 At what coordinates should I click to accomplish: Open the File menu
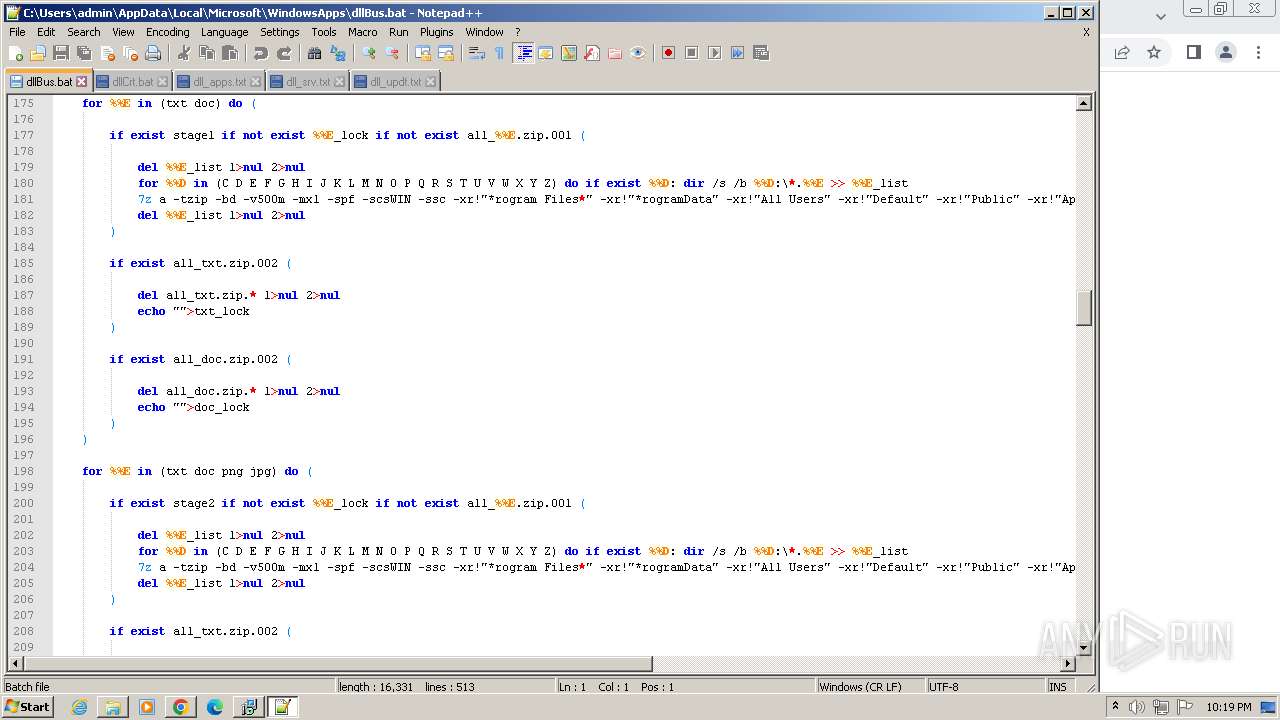[x=17, y=32]
